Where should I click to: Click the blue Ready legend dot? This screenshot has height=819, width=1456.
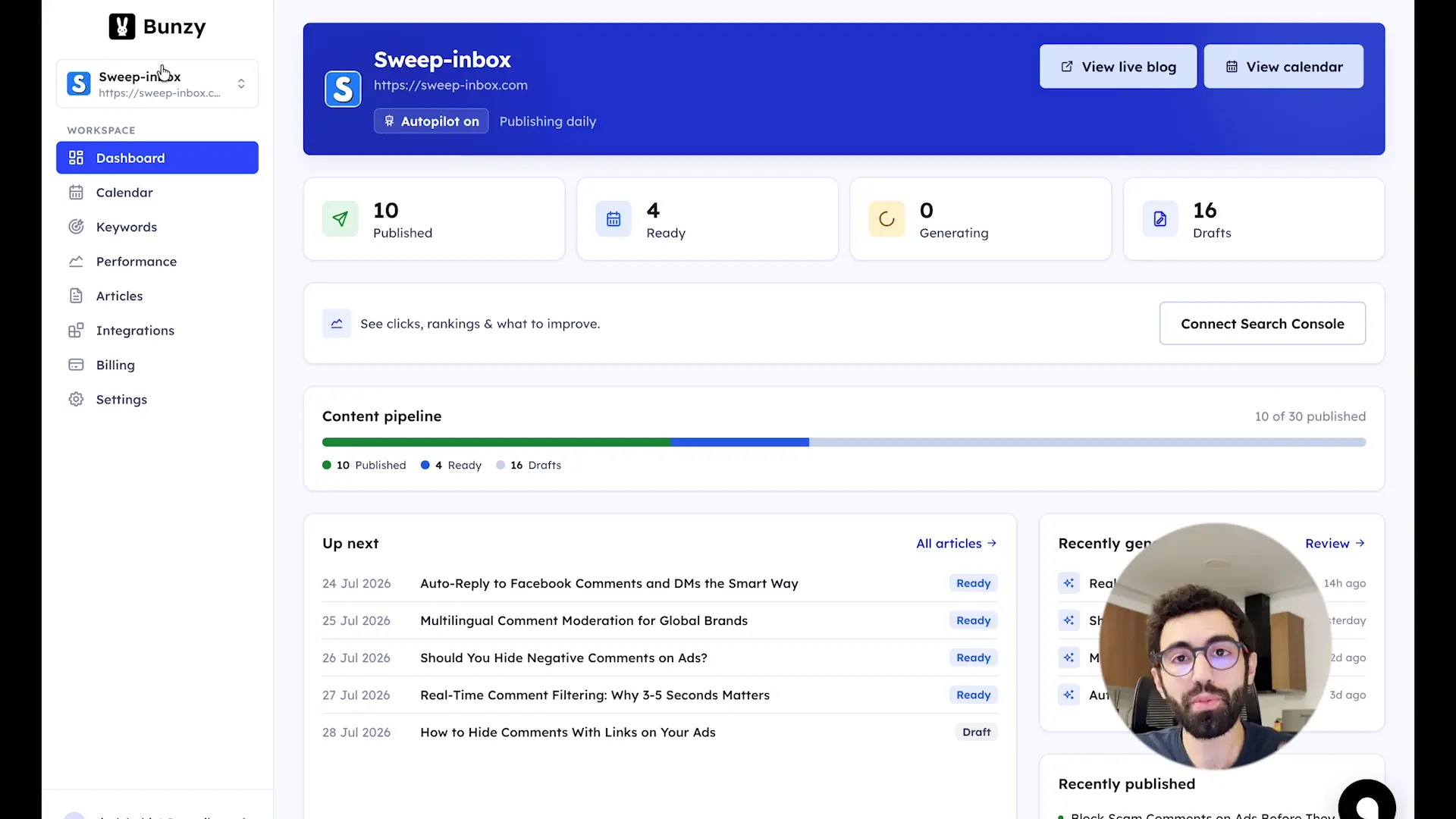point(425,465)
